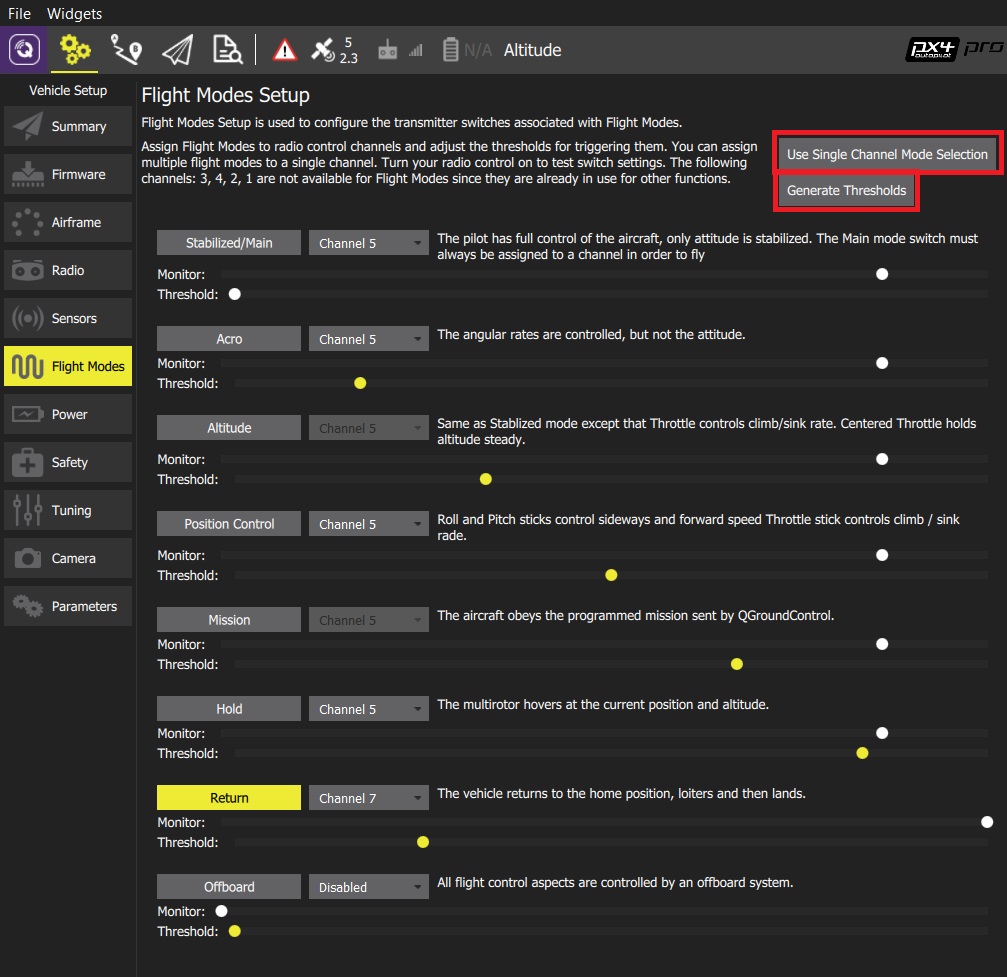The width and height of the screenshot is (1007, 977).
Task: Open the Analyze log viewer icon
Action: [227, 49]
